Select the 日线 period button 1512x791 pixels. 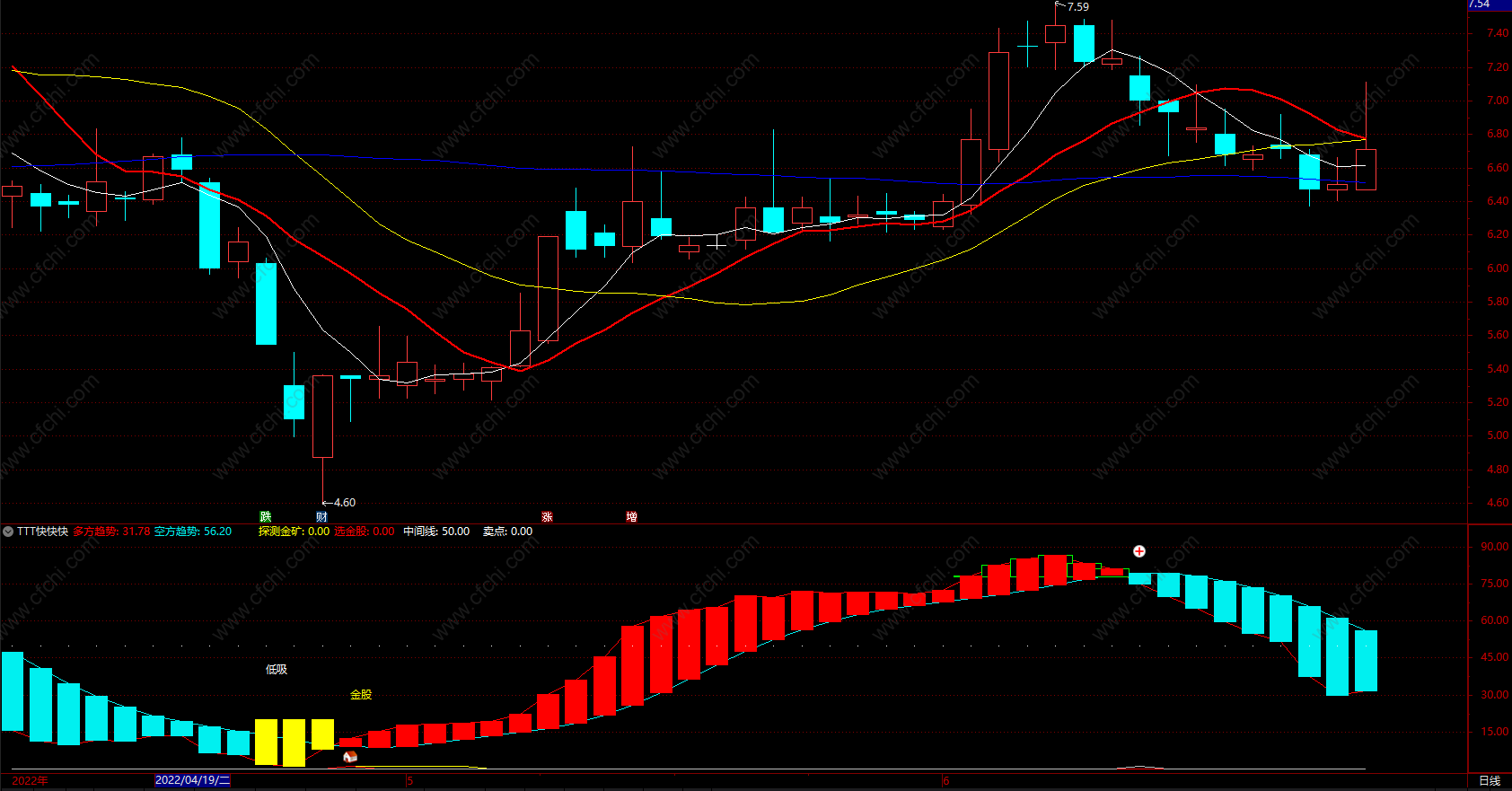point(1490,781)
